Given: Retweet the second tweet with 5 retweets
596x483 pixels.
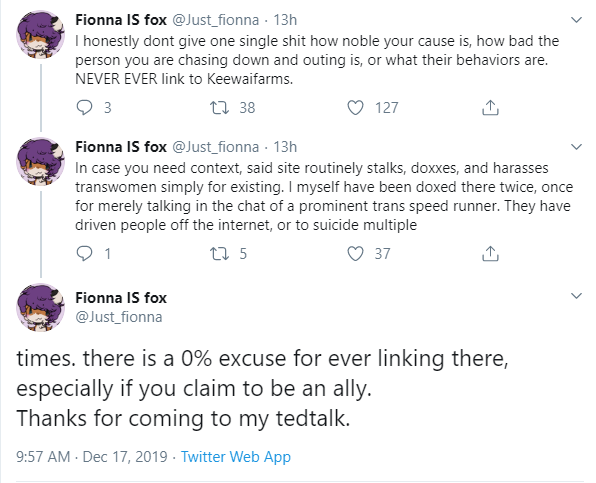Looking at the screenshot, I should pos(220,253).
